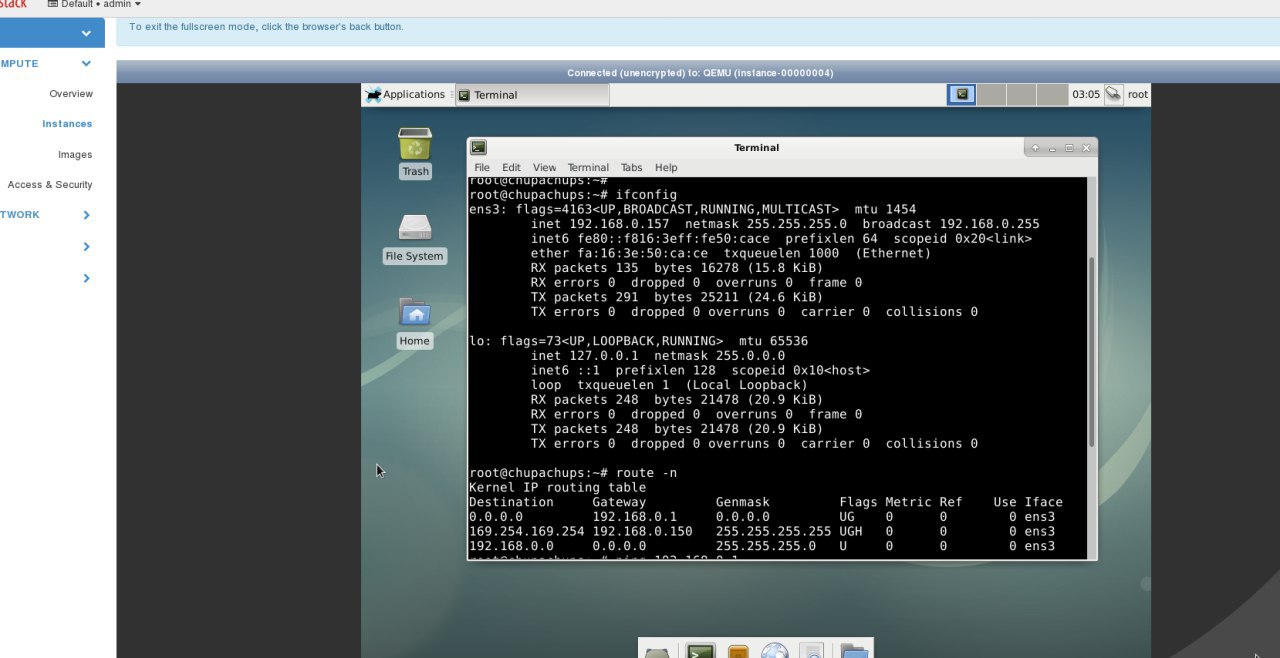Roll up the Terminal window with arrow button
Image resolution: width=1280 pixels, height=658 pixels.
1035,148
